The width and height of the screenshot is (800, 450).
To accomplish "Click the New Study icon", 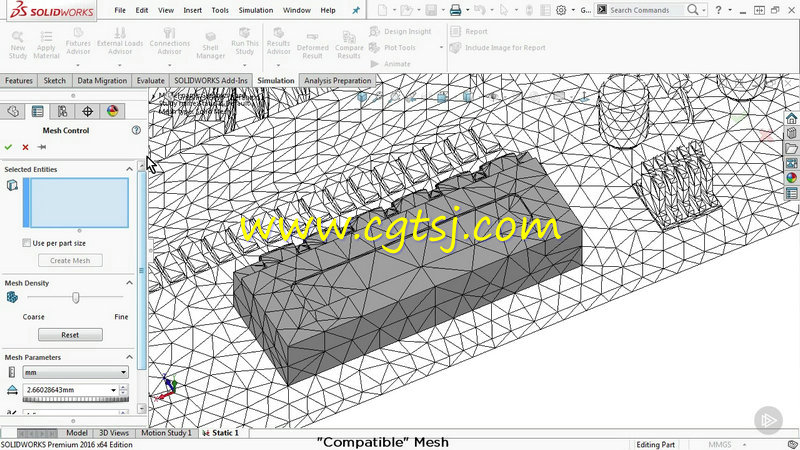I will click(18, 44).
